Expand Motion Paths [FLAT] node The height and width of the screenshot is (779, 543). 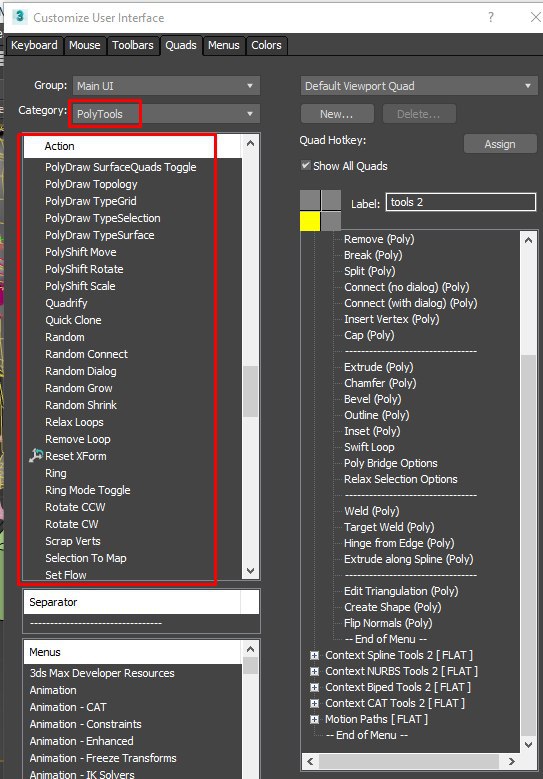coord(314,719)
